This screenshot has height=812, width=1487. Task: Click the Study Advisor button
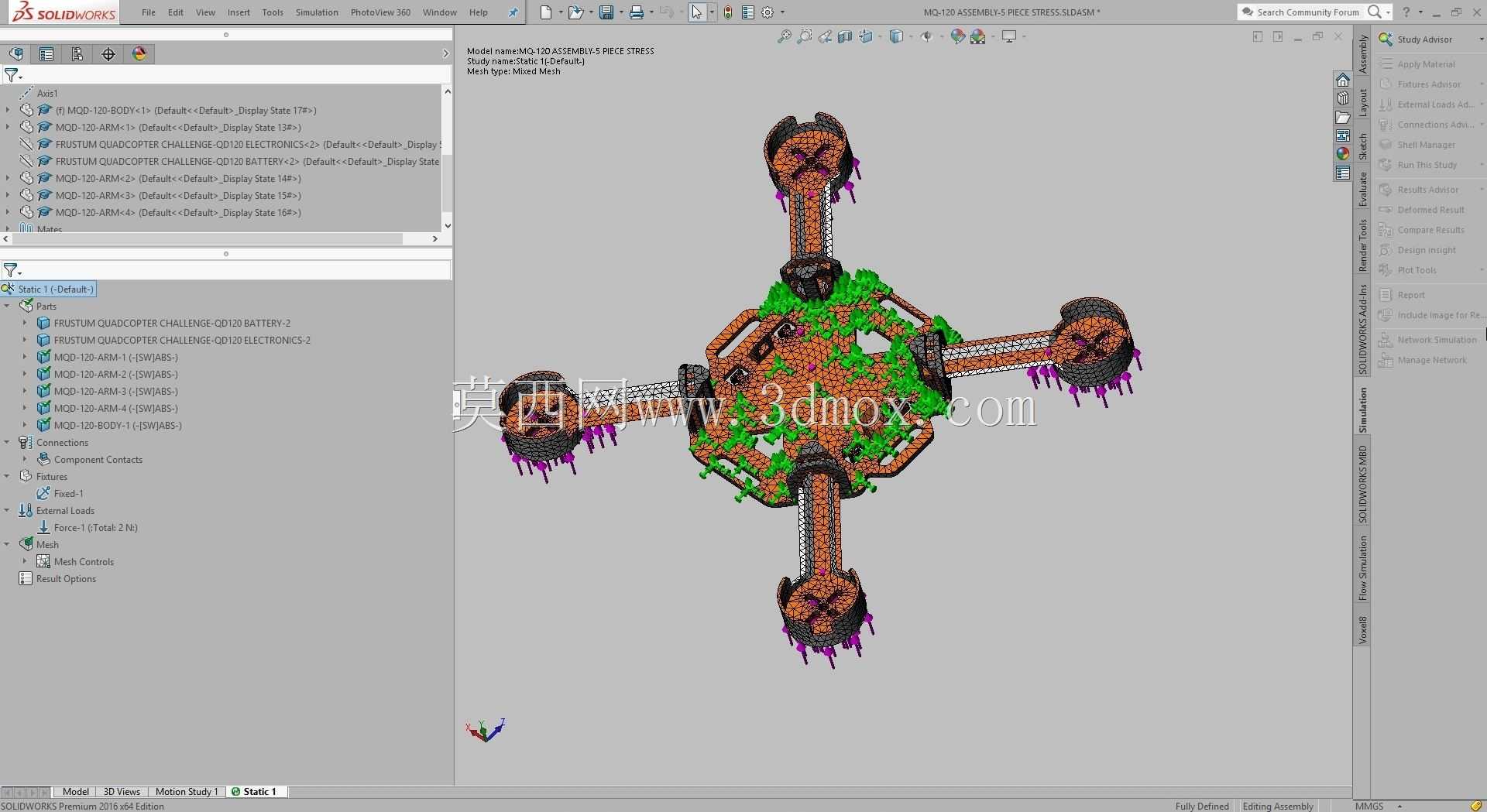(x=1424, y=39)
